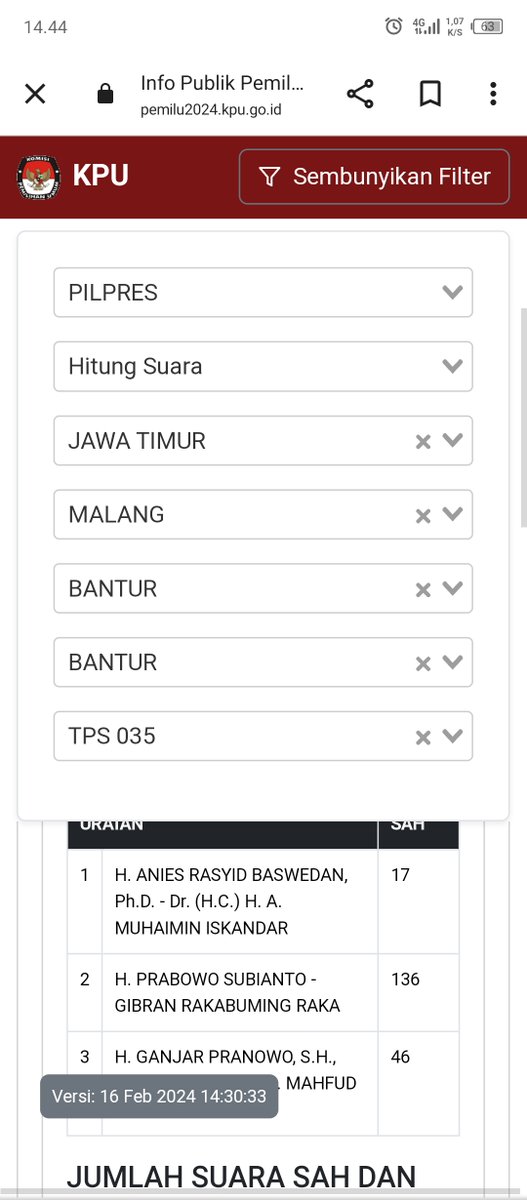Clear the first BANTUR district selection

click(x=423, y=589)
